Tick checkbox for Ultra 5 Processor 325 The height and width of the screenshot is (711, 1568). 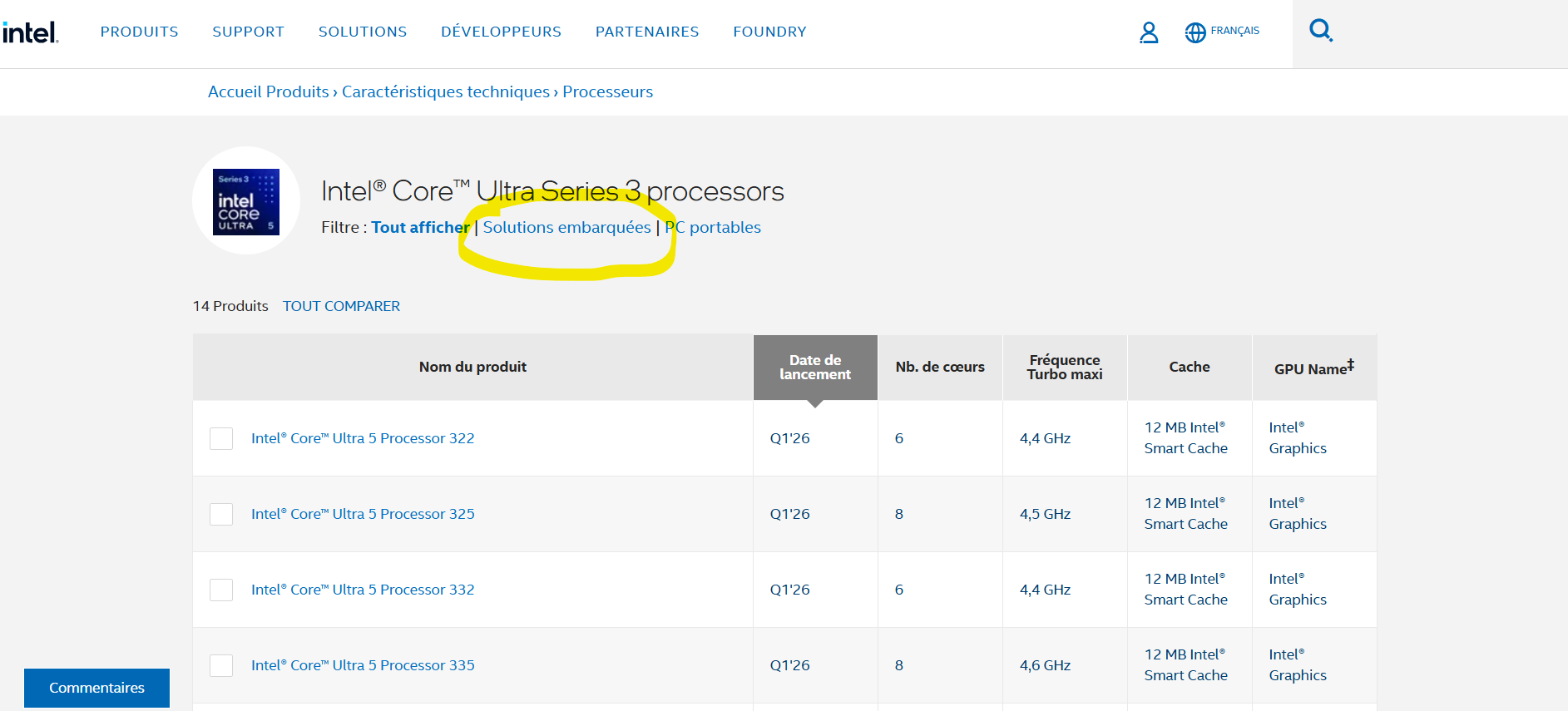point(221,514)
